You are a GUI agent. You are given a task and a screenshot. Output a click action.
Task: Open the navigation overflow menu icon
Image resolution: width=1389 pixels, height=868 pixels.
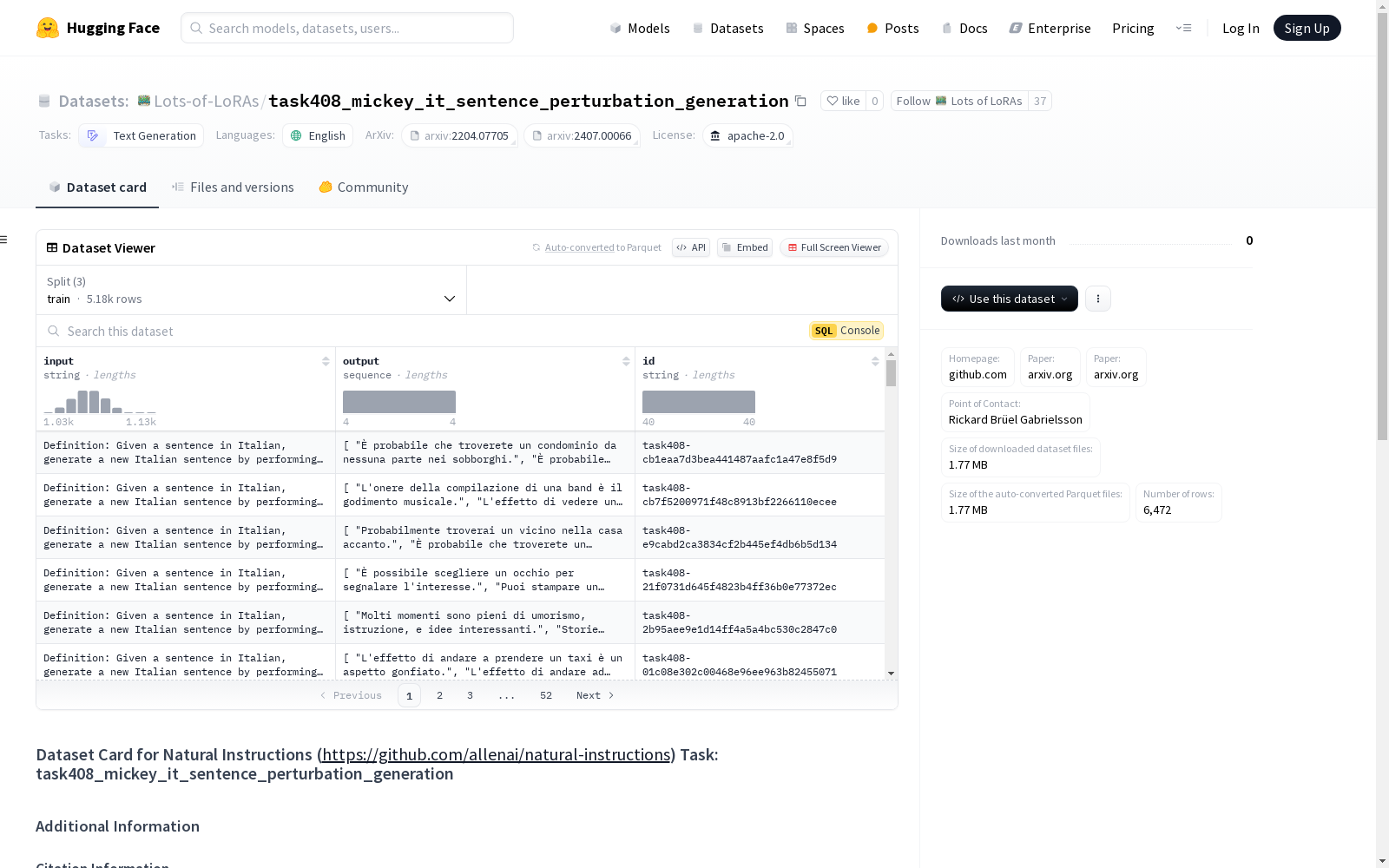coord(1183,28)
